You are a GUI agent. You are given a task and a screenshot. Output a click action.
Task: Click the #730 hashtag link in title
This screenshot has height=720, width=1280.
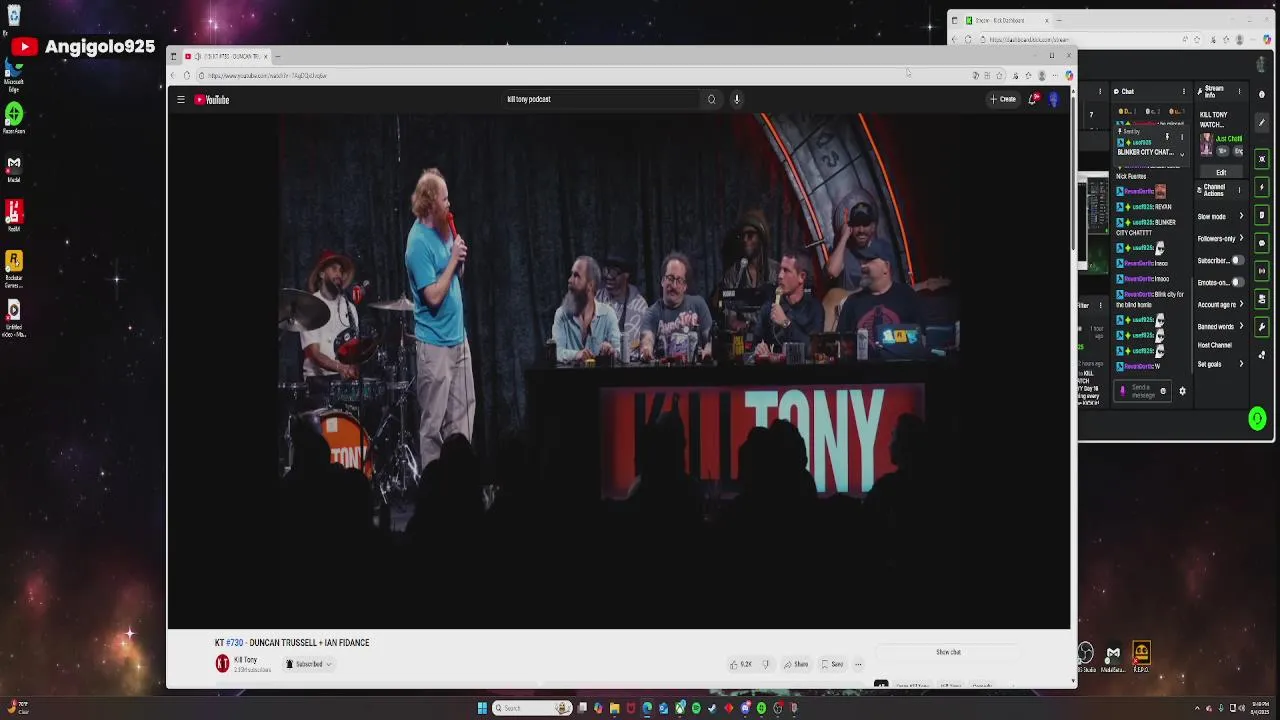coord(234,643)
